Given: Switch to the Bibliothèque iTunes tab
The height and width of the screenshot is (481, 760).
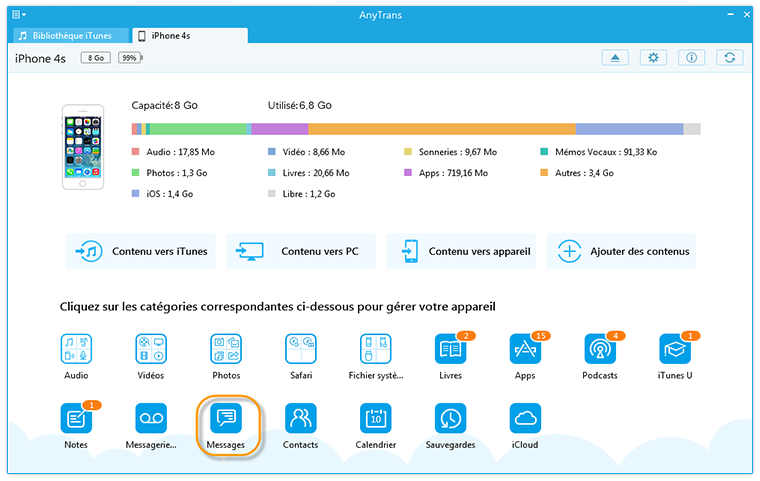Looking at the screenshot, I should pos(71,35).
